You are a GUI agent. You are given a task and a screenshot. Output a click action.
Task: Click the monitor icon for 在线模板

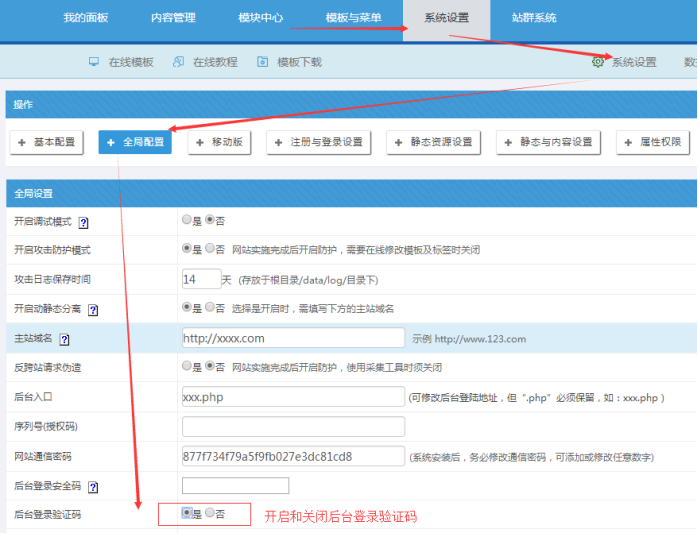coord(94,62)
